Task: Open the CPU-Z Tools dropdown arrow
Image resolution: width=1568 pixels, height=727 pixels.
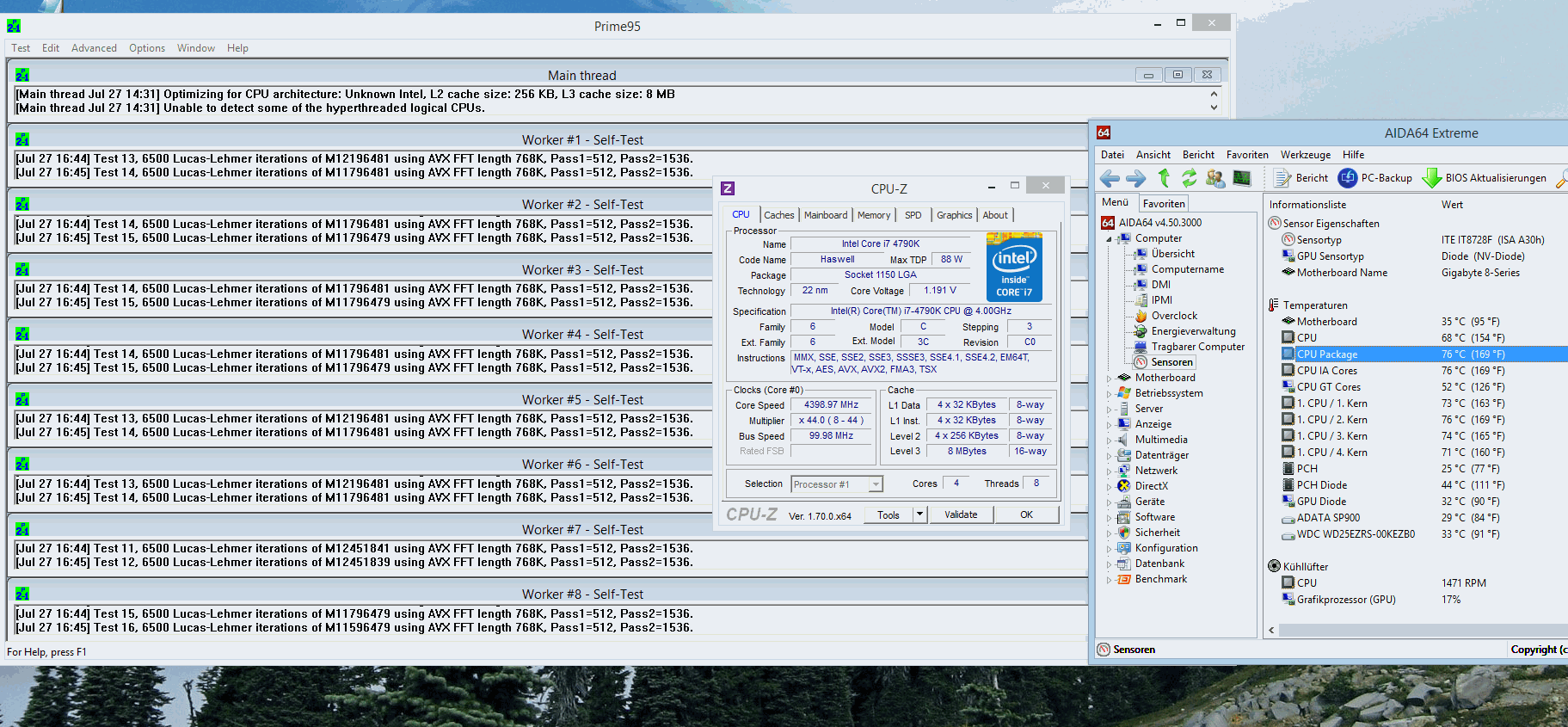Action: coord(919,514)
